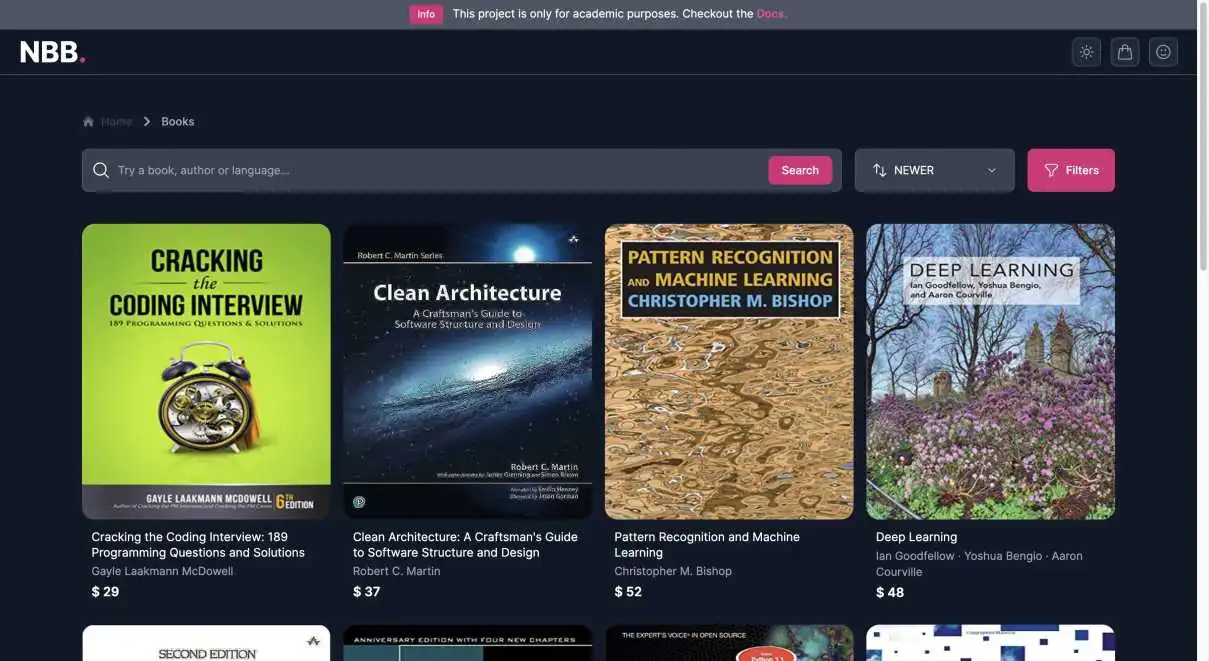
Task: Click the NBB logo
Action: 53,52
